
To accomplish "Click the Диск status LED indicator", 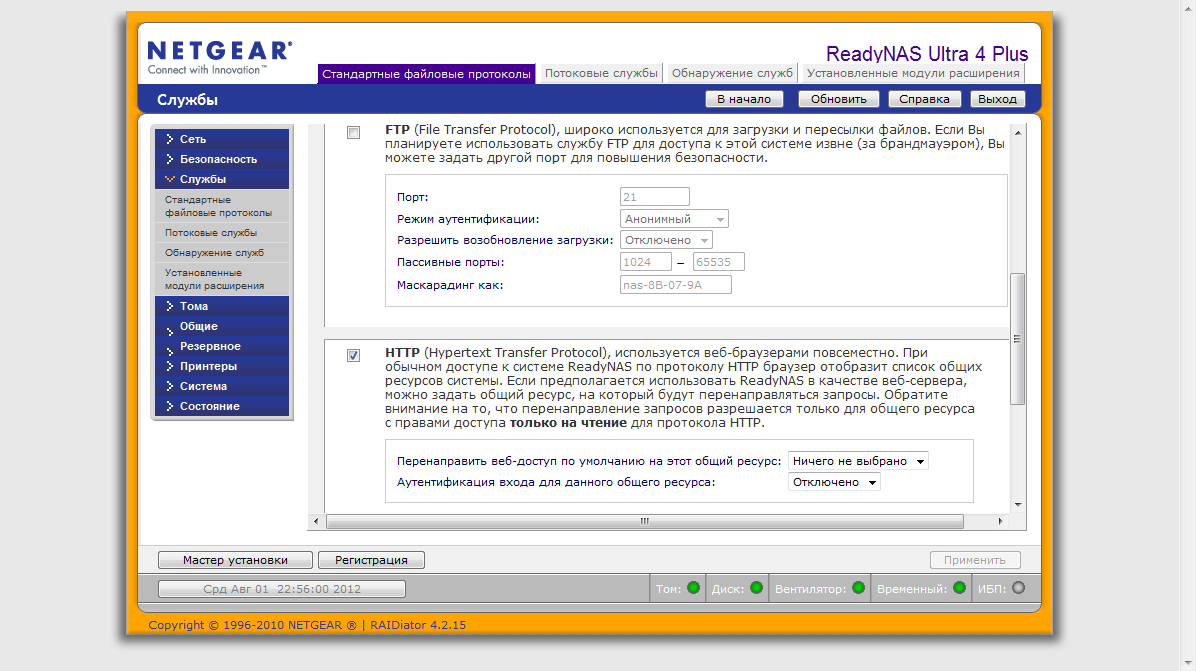I will [x=757, y=588].
